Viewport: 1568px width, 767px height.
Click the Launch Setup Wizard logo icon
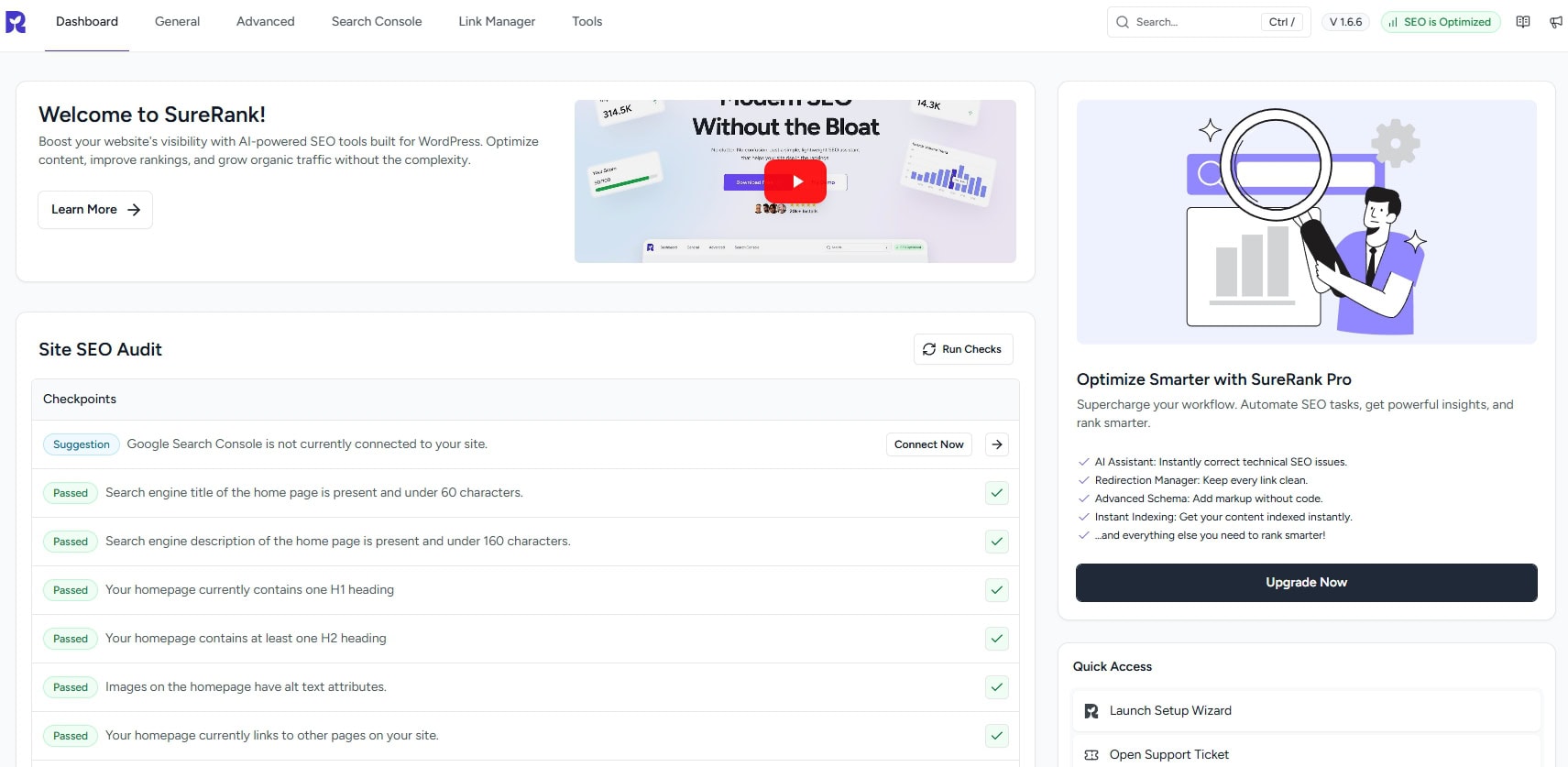[1091, 711]
